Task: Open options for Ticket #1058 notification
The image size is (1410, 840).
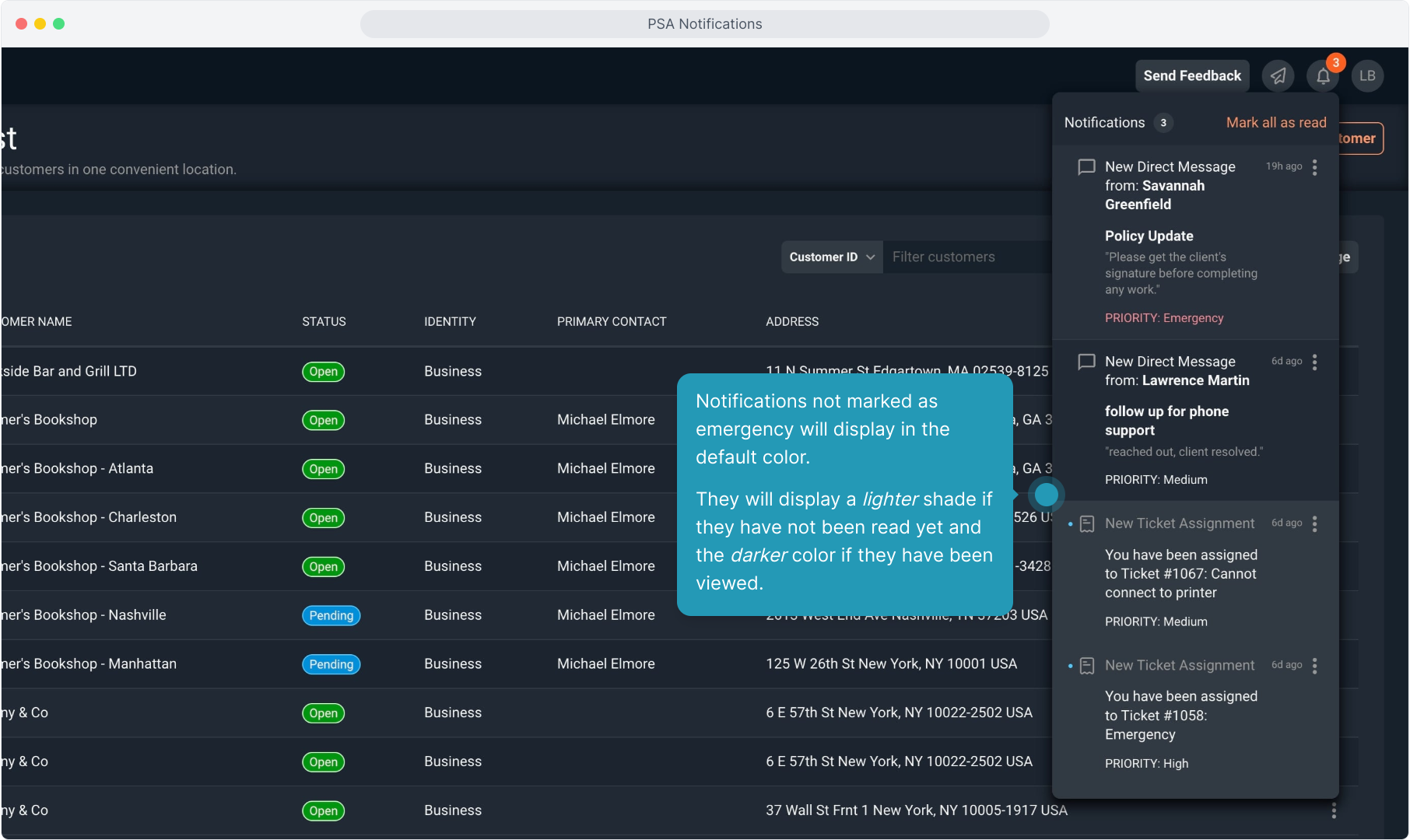Action: coord(1314,666)
